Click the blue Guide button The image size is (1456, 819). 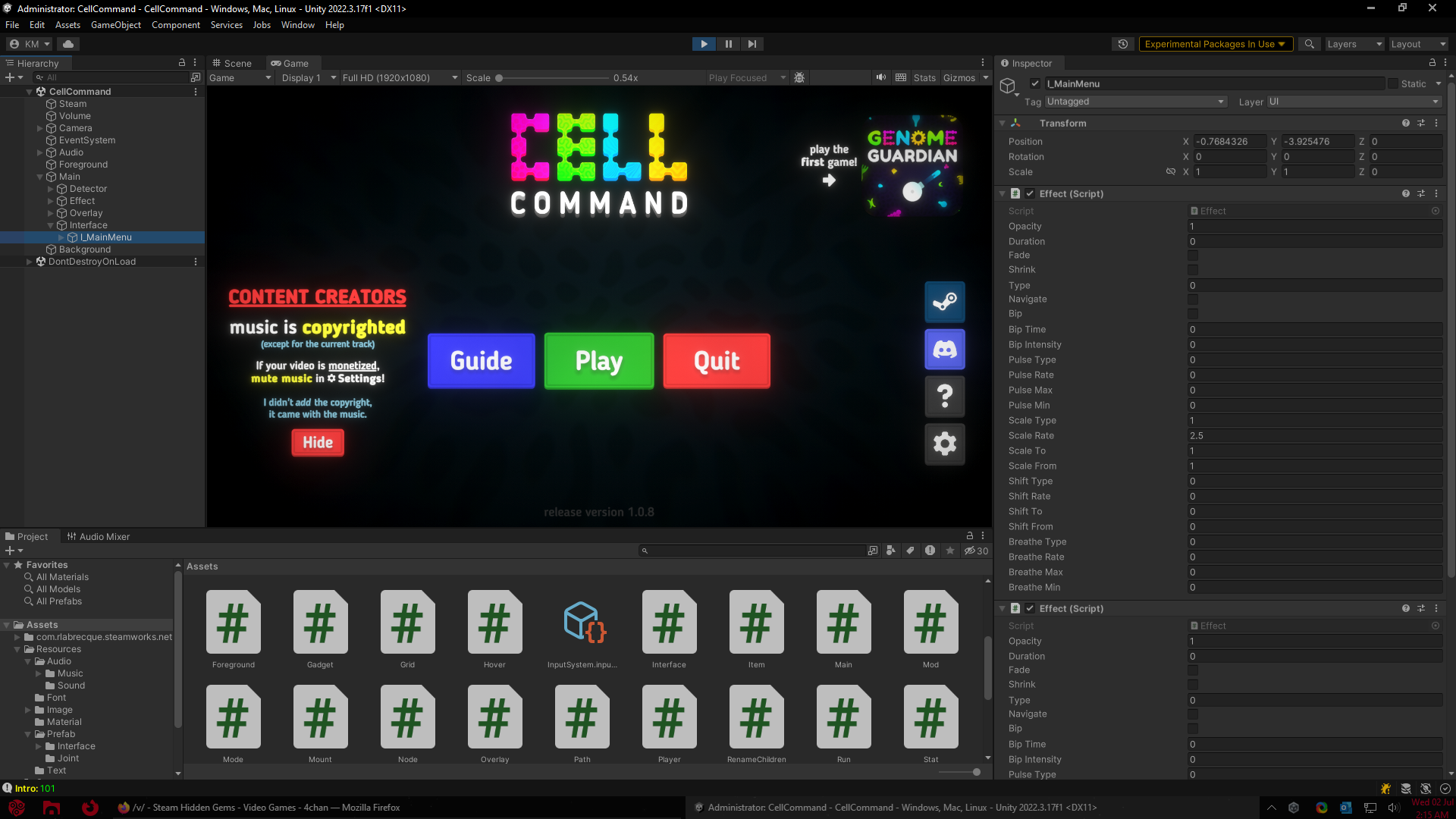(x=481, y=361)
